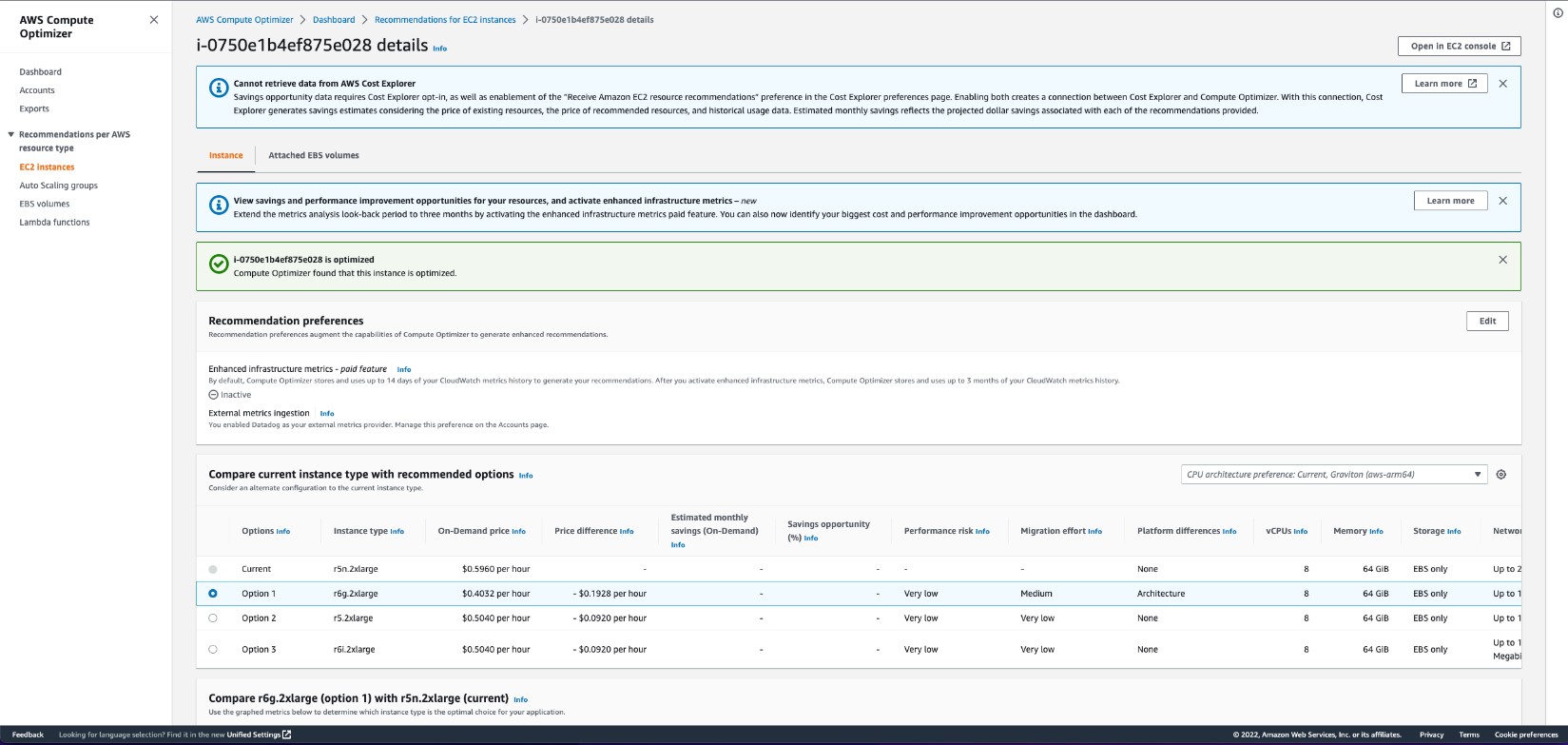This screenshot has height=745, width=1568.
Task: Switch to Attached EBS volumes tab
Action: pyautogui.click(x=314, y=156)
